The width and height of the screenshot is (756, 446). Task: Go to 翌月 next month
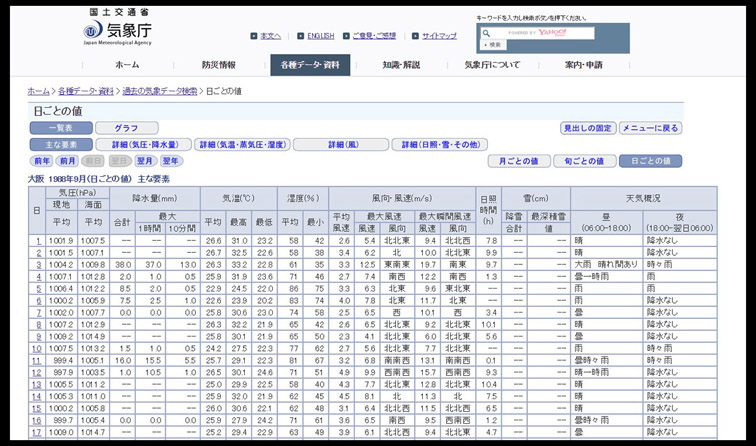pyautogui.click(x=145, y=161)
